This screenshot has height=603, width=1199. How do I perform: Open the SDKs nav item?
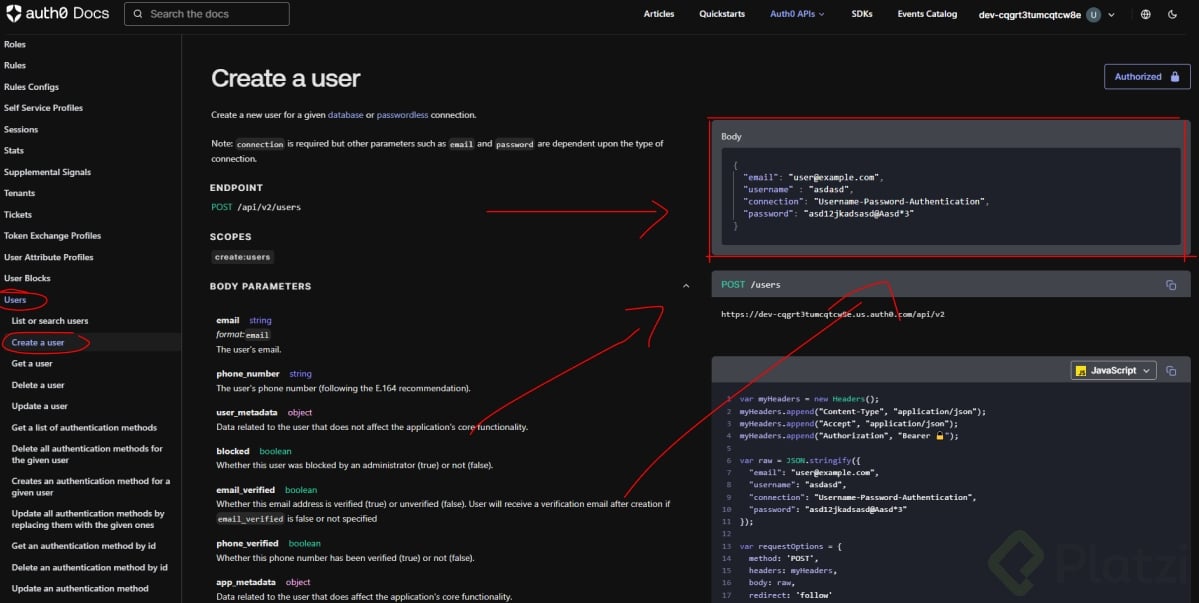(862, 14)
